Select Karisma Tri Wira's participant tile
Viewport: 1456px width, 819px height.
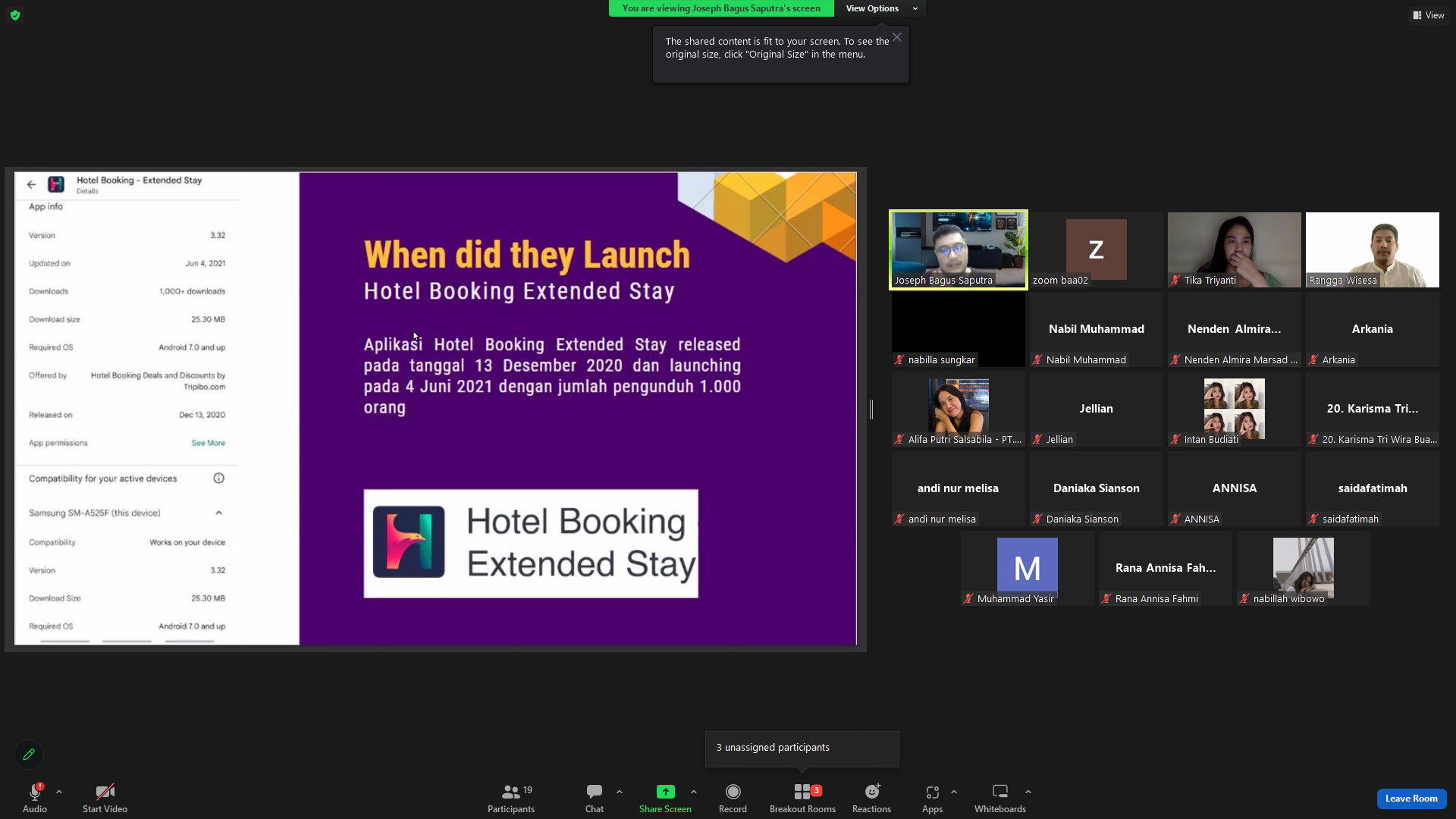1373,409
